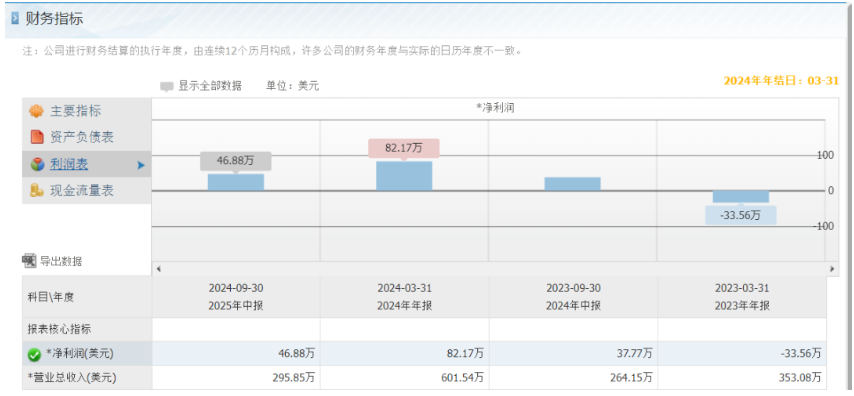Click the -33.56万 chart tooltip label
The image size is (854, 396).
pos(741,215)
